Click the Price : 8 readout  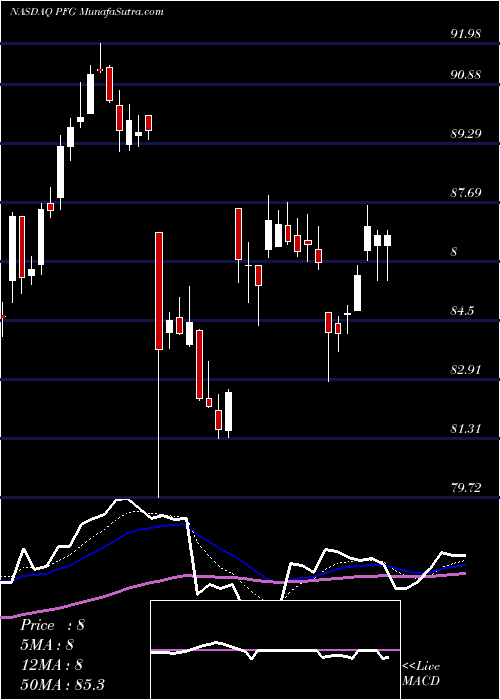click(52, 625)
